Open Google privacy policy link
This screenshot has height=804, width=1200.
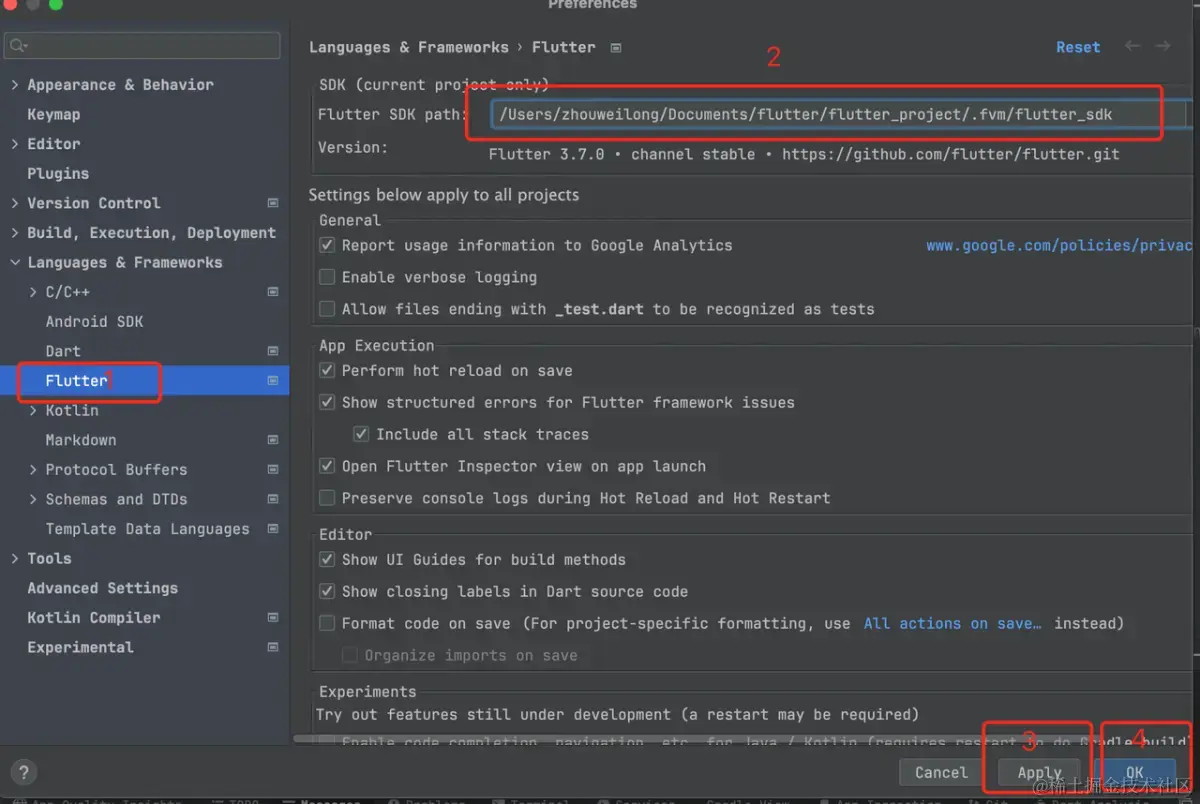coord(1059,245)
